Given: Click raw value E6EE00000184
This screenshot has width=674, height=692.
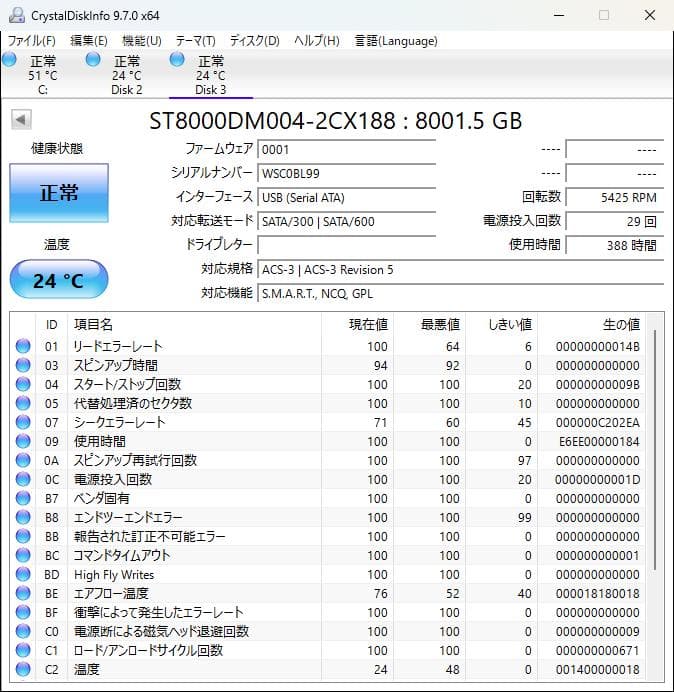Looking at the screenshot, I should [x=599, y=441].
